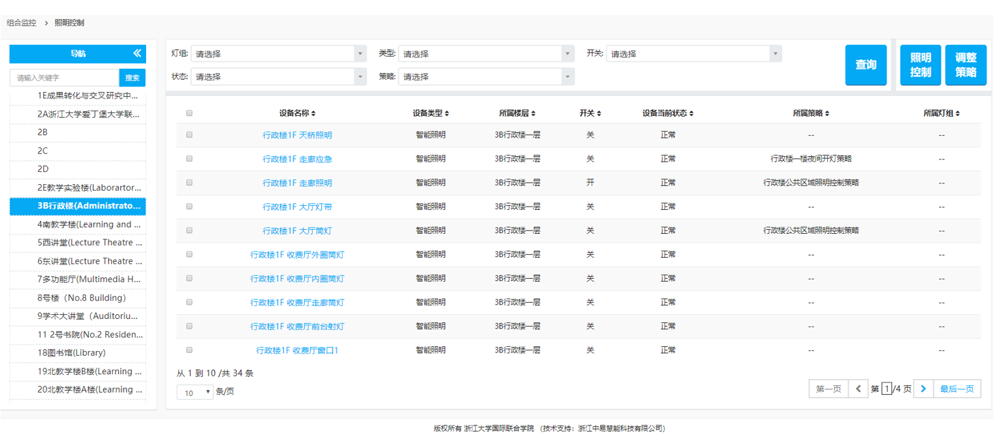Click the 调整策略 button
Screen dimensions: 1000x439
pyautogui.click(x=966, y=64)
